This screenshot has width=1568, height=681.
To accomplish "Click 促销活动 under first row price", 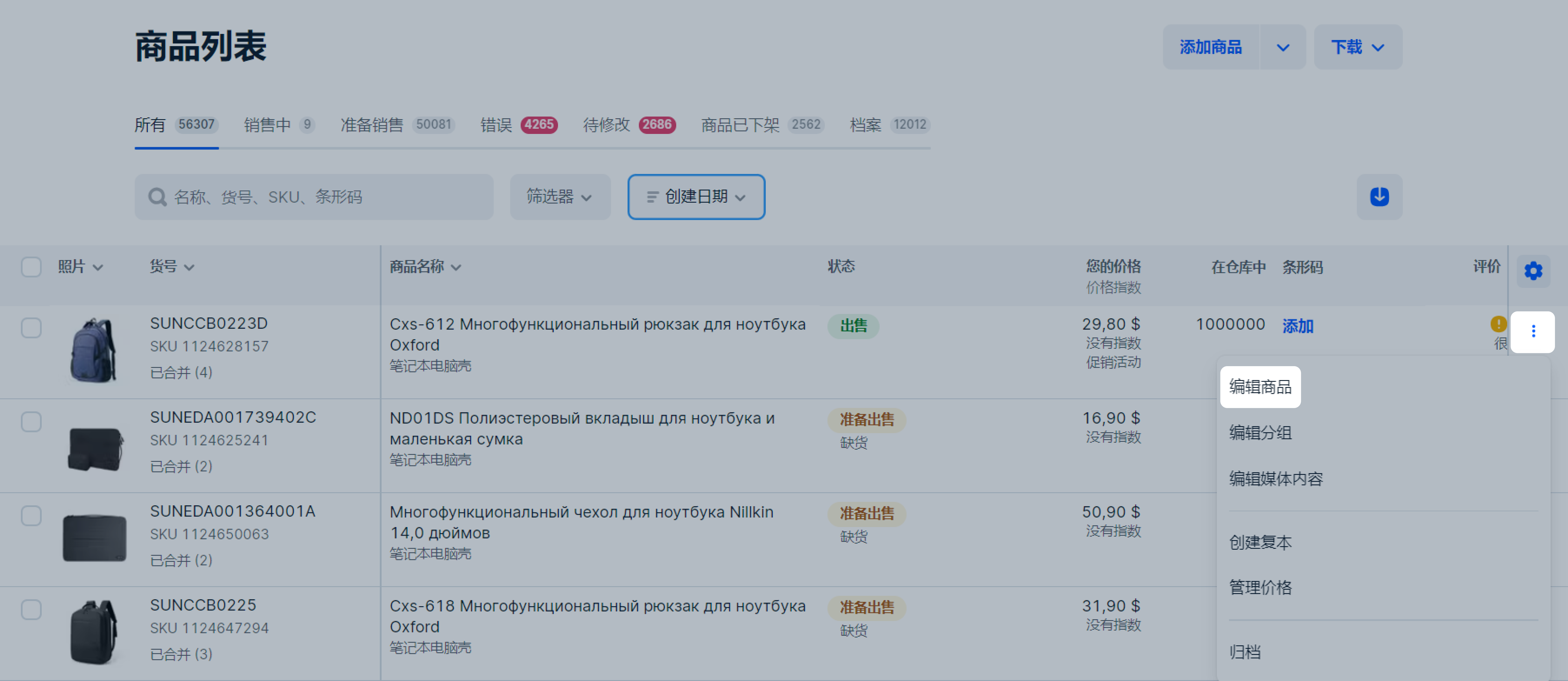I will coord(1113,362).
